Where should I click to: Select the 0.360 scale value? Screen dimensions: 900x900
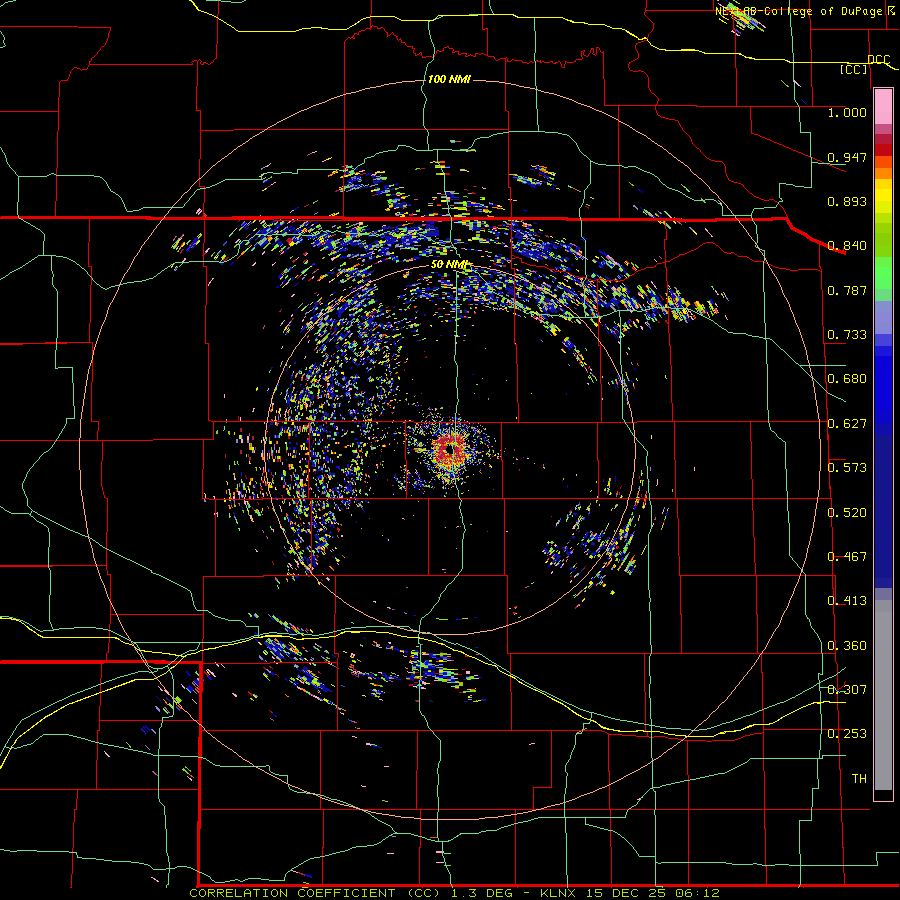(847, 646)
